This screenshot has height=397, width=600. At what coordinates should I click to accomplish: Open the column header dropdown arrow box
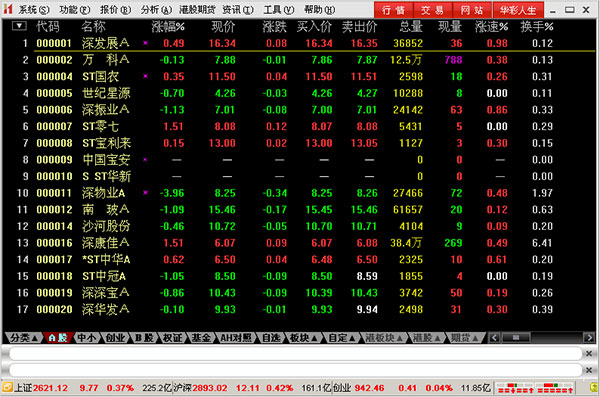(x=19, y=26)
